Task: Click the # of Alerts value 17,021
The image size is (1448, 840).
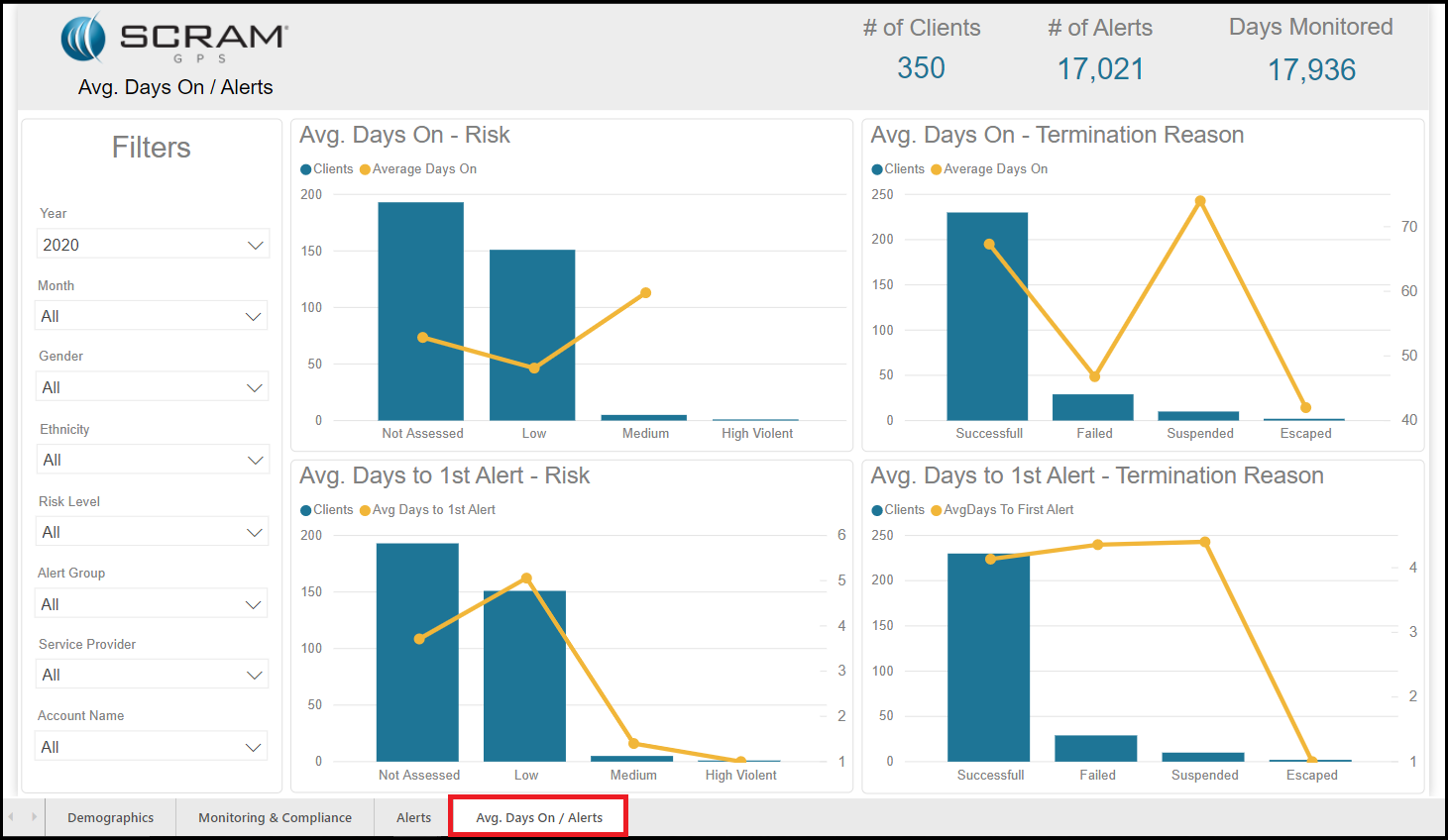Action: [1100, 69]
